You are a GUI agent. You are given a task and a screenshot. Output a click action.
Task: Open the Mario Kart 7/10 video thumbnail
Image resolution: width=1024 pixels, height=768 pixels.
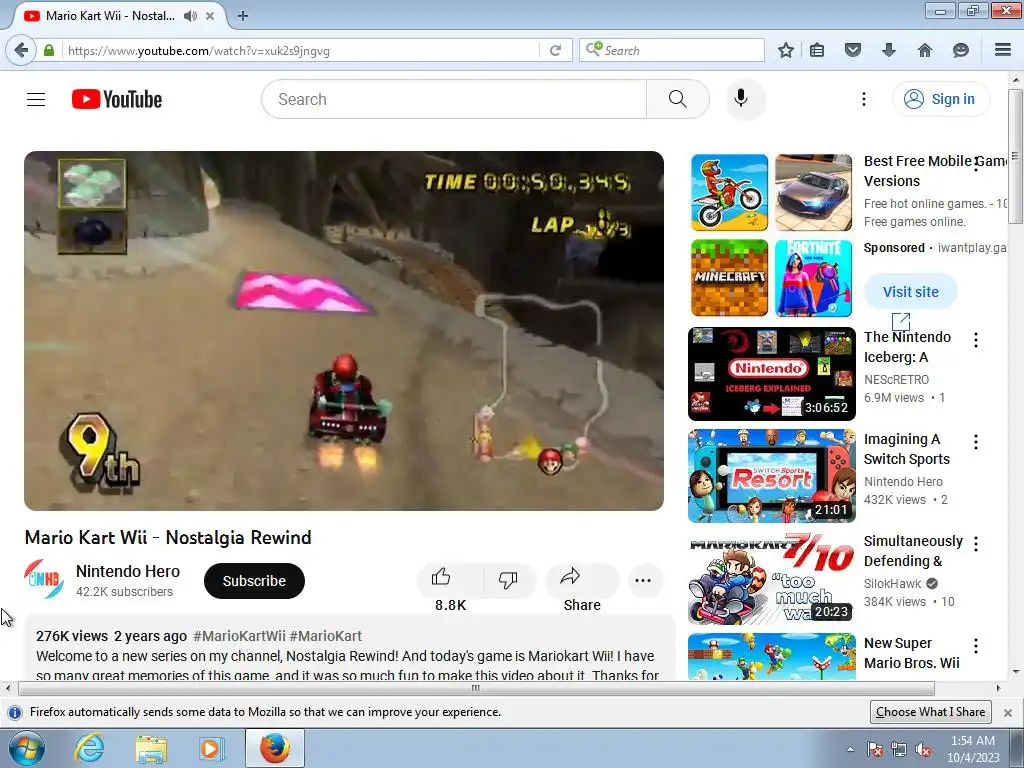coord(772,578)
